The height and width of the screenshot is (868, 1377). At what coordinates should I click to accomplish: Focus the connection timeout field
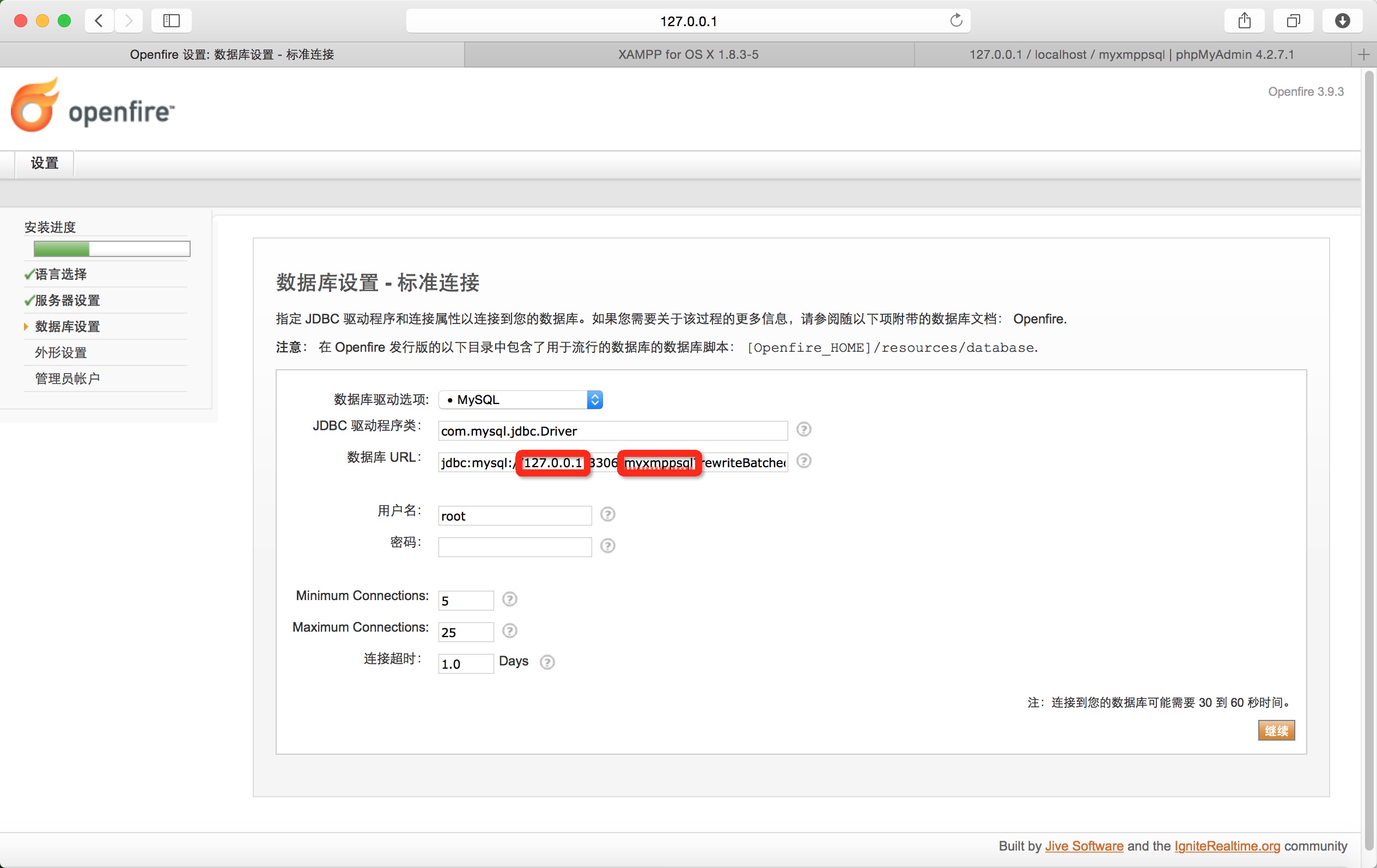466,663
